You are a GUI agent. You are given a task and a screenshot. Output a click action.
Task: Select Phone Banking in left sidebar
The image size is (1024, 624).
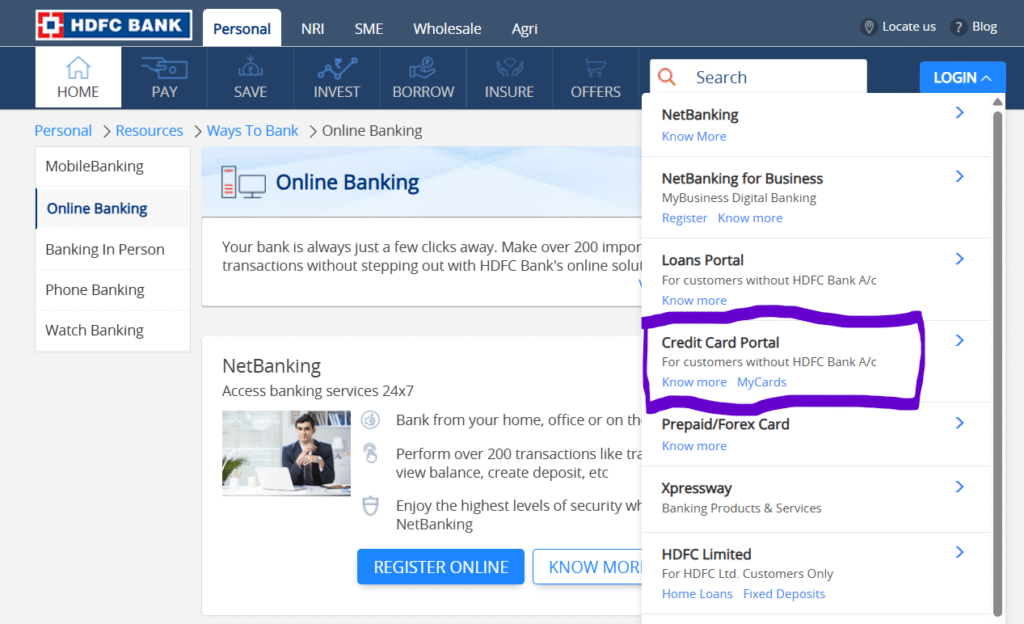point(95,290)
